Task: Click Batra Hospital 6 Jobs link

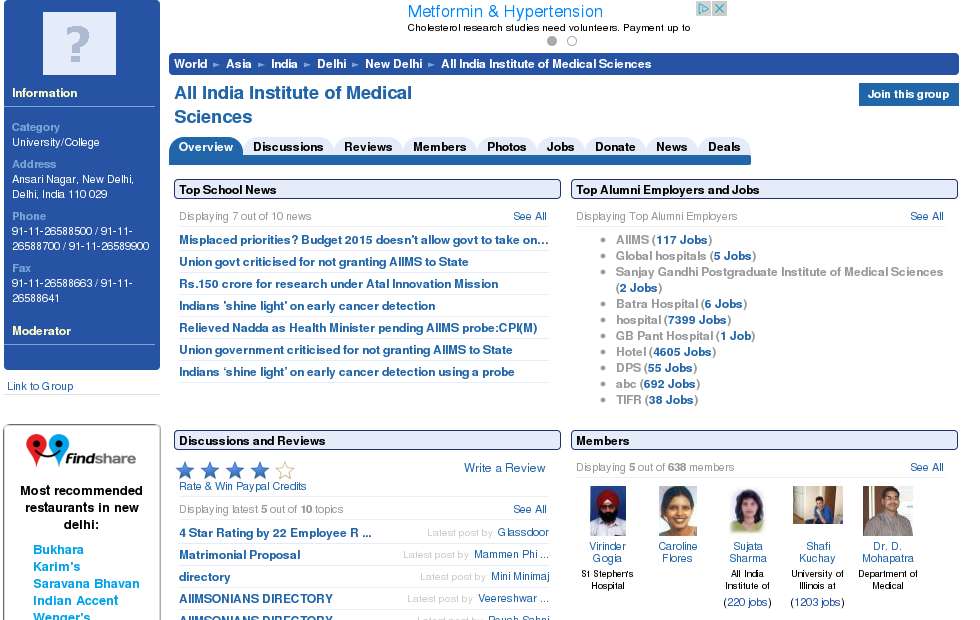Action: click(x=723, y=304)
